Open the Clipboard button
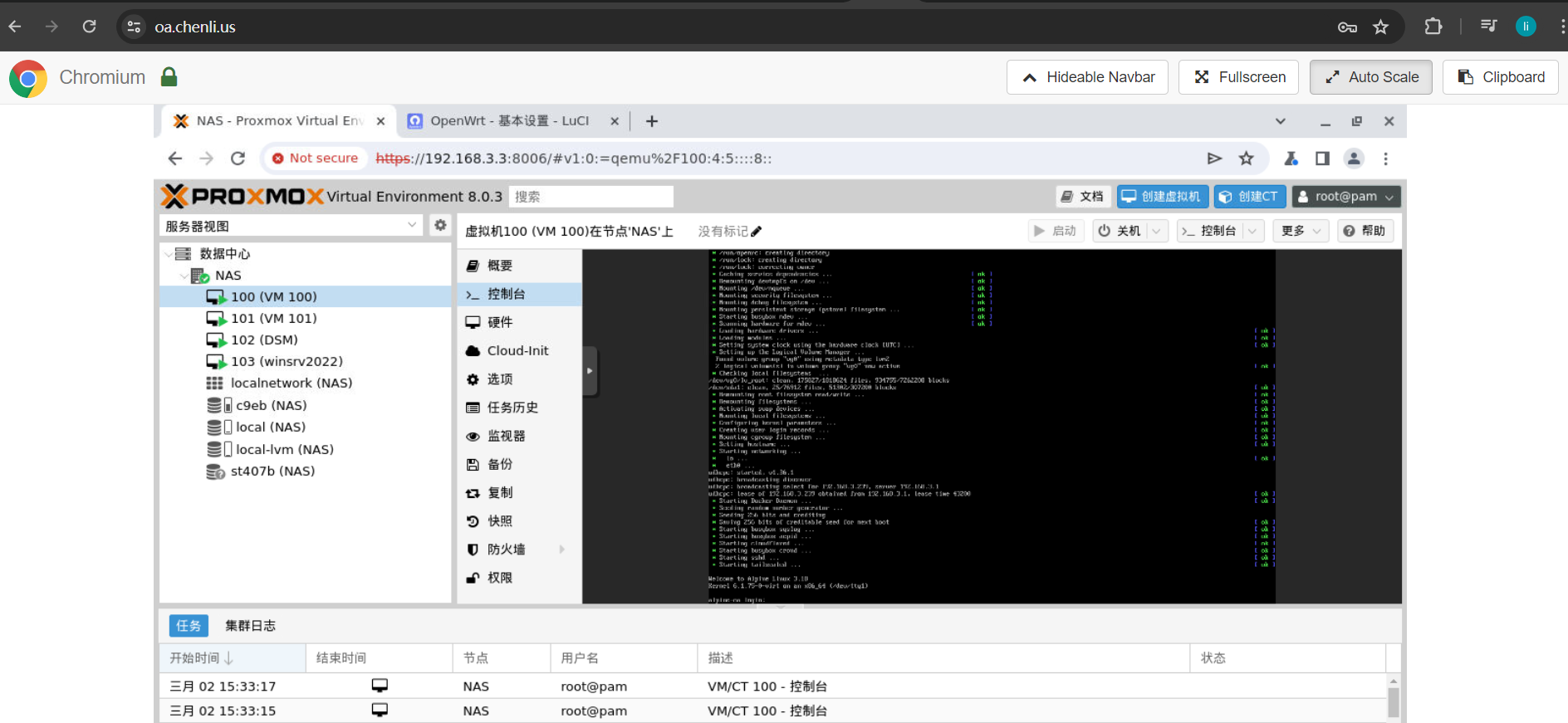 (x=1501, y=77)
